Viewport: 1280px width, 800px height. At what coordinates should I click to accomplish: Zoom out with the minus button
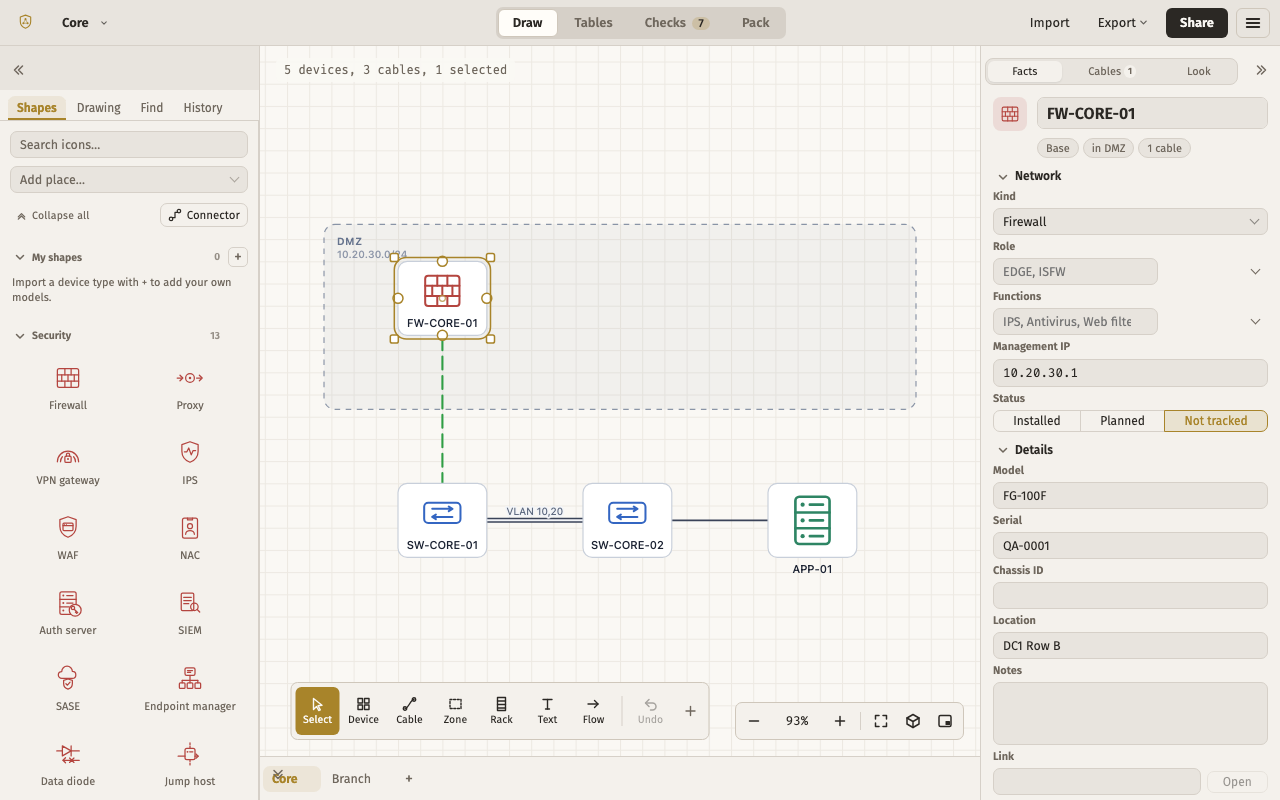(754, 721)
